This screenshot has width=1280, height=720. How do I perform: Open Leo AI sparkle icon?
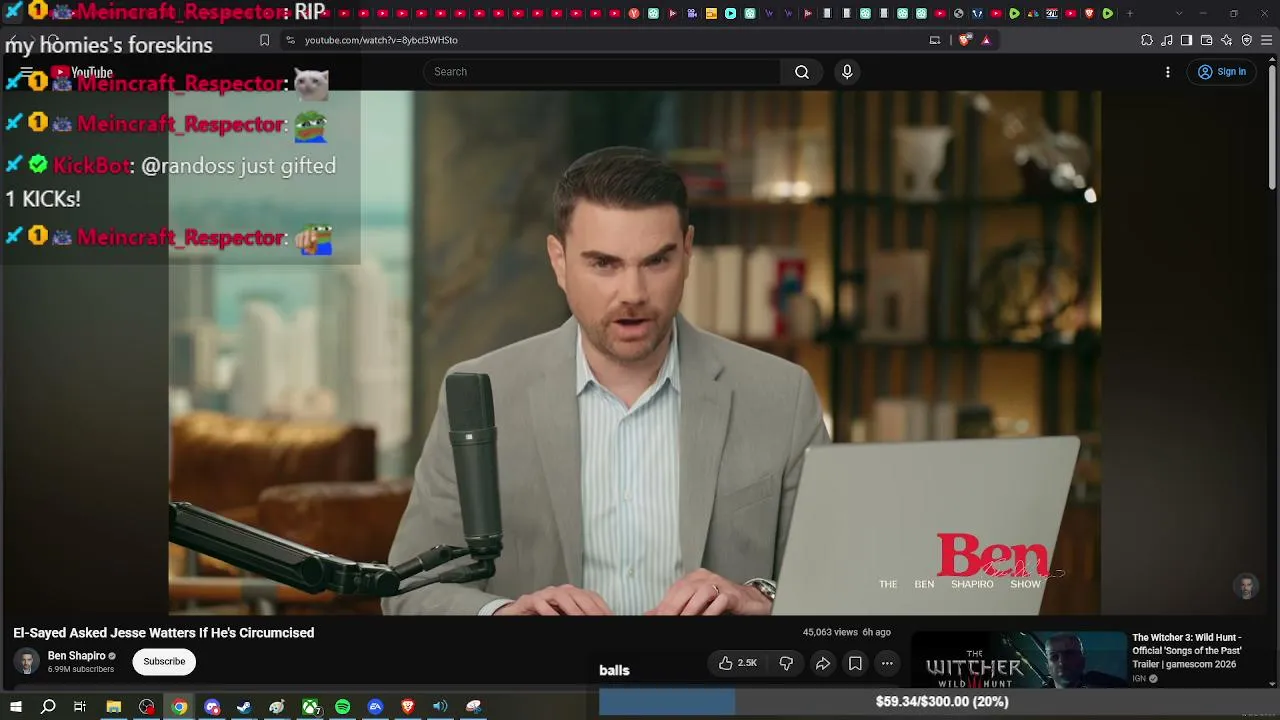pos(1226,40)
